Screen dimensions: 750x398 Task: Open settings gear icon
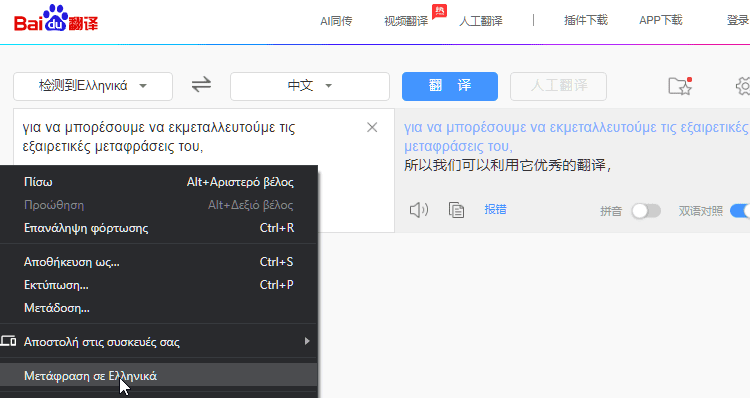pos(743,86)
